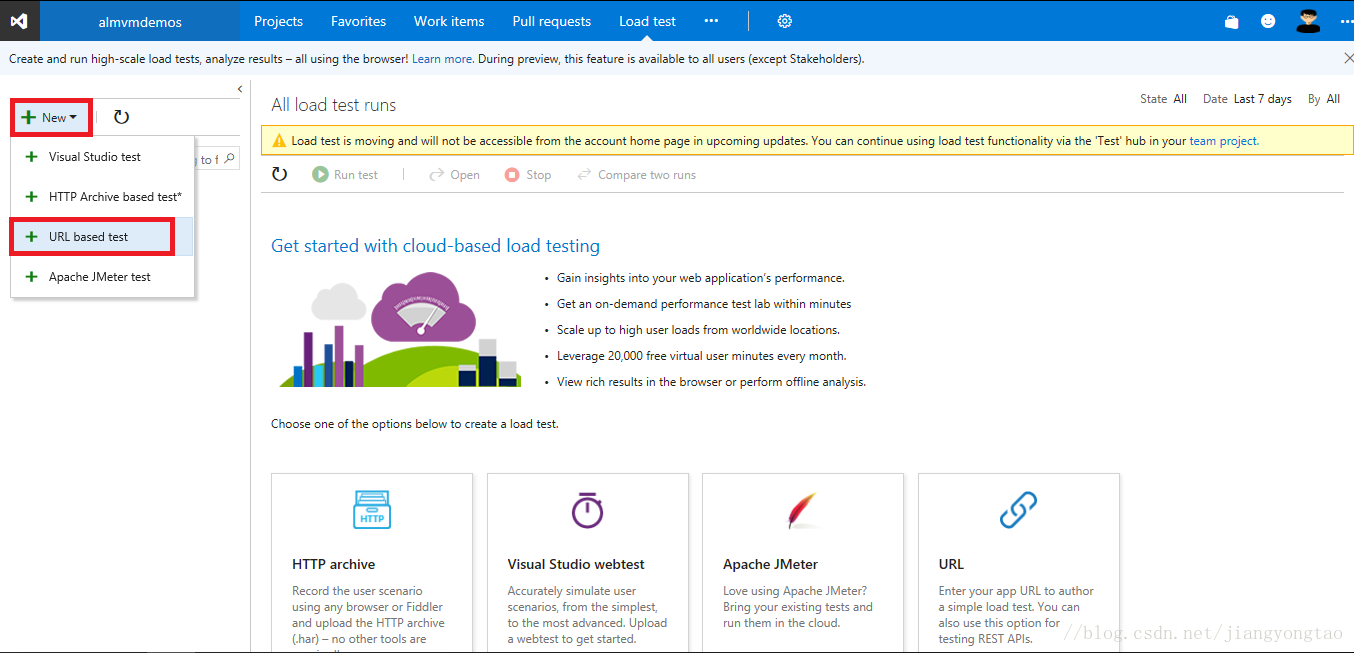Viewport: 1354px width, 653px height.
Task: Follow the team project link
Action: coord(1223,141)
